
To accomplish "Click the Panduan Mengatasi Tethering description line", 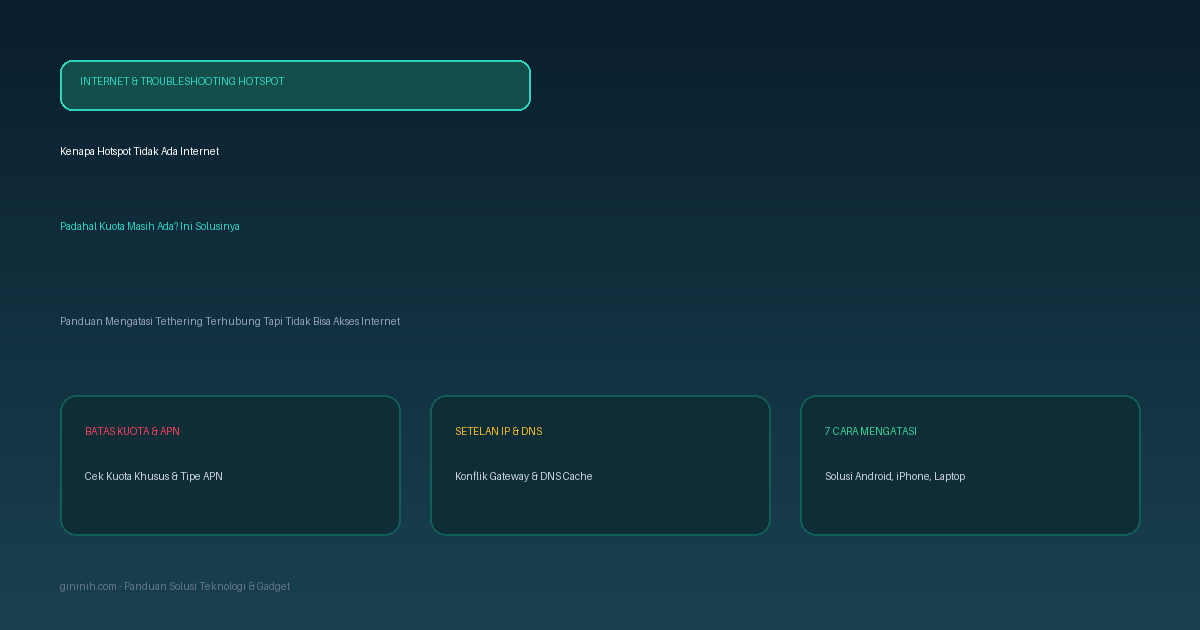I will [230, 321].
